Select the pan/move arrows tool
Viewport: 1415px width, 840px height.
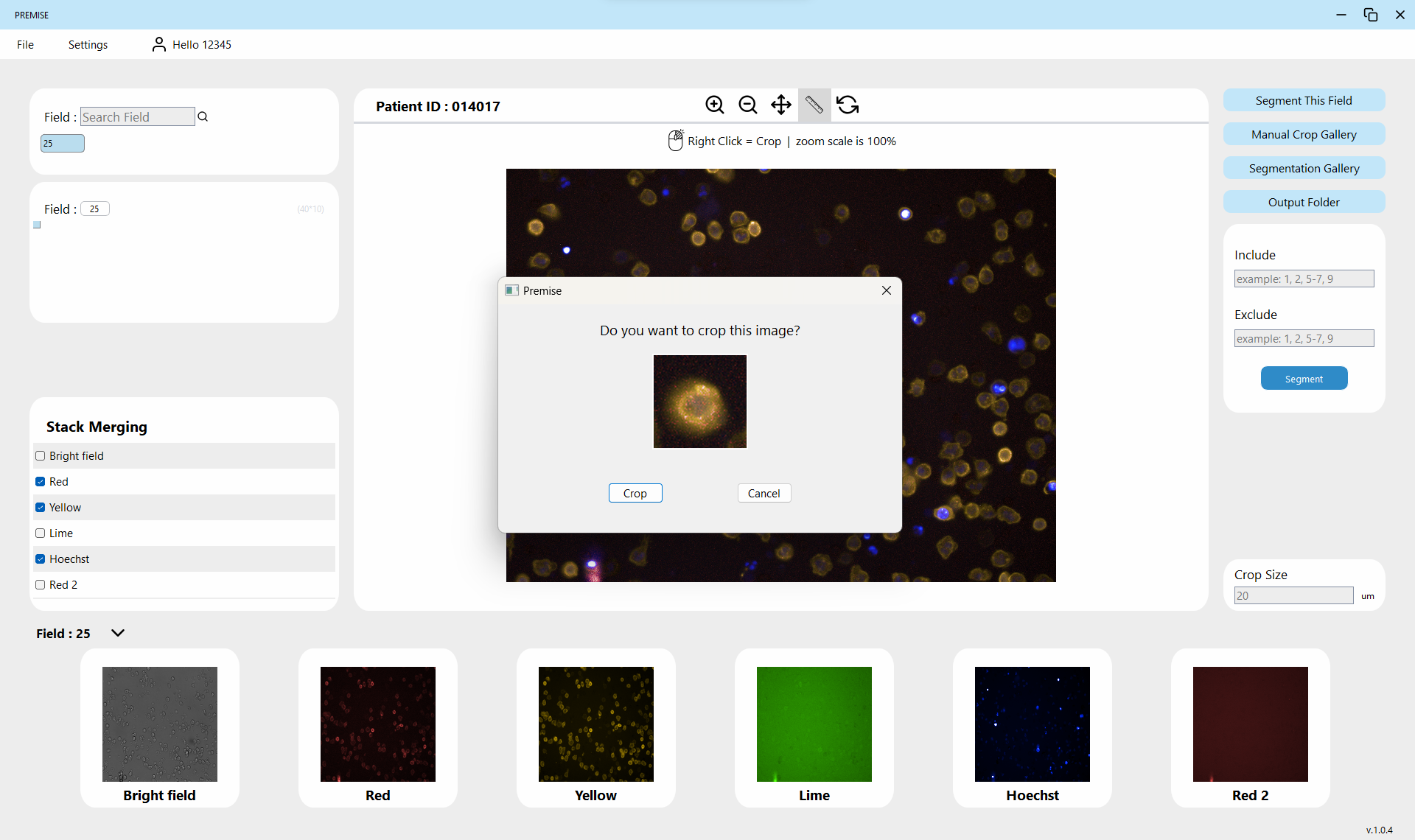[x=780, y=105]
